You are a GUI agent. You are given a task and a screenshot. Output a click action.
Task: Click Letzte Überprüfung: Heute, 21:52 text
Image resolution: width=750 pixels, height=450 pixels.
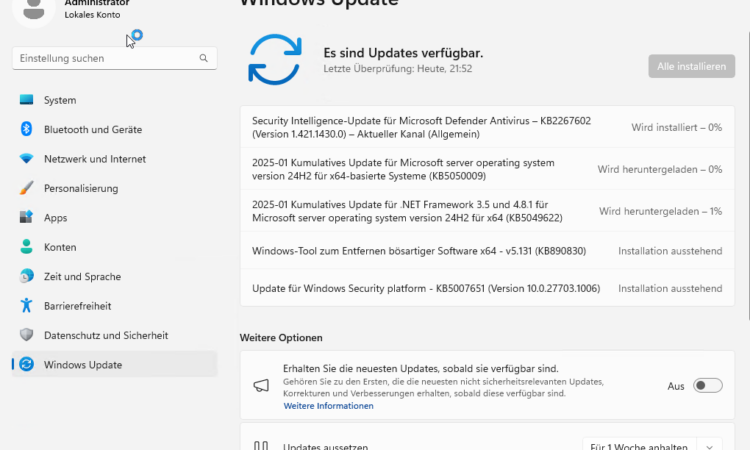point(397,68)
